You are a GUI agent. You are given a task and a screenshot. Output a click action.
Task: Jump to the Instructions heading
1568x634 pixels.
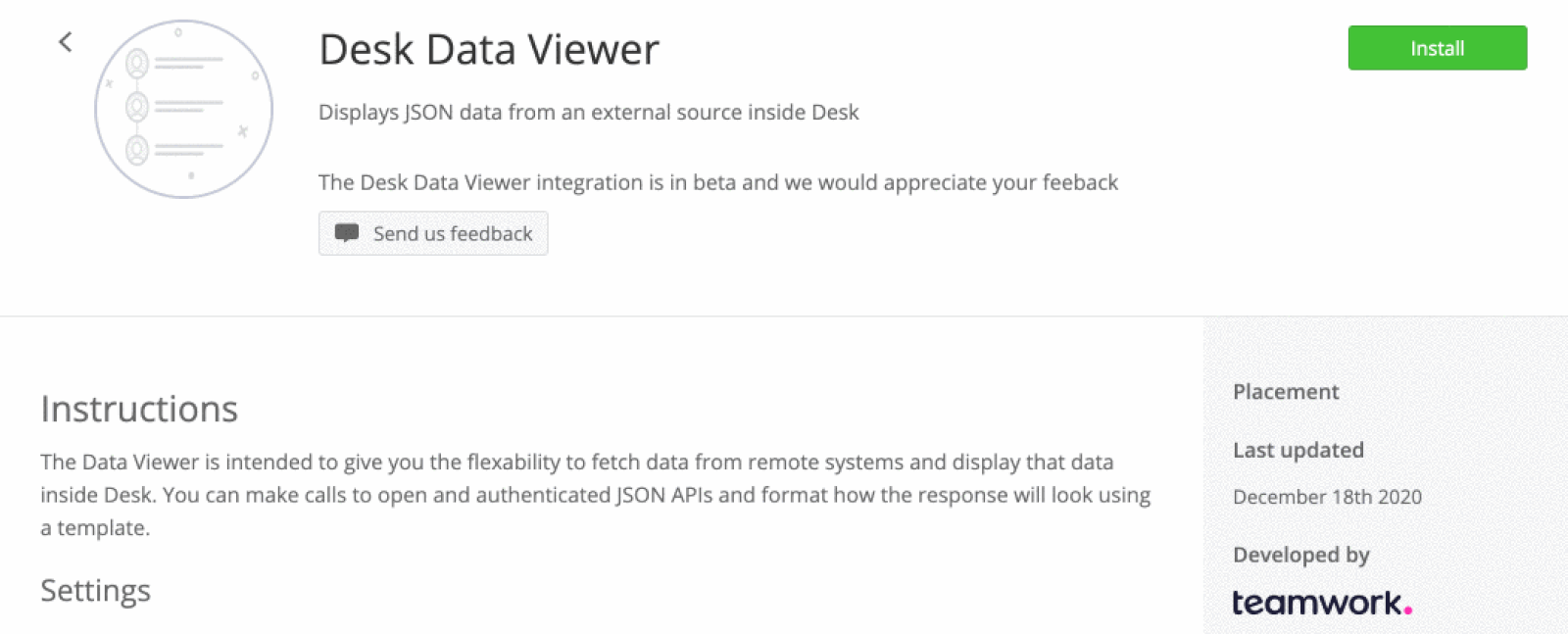click(139, 409)
